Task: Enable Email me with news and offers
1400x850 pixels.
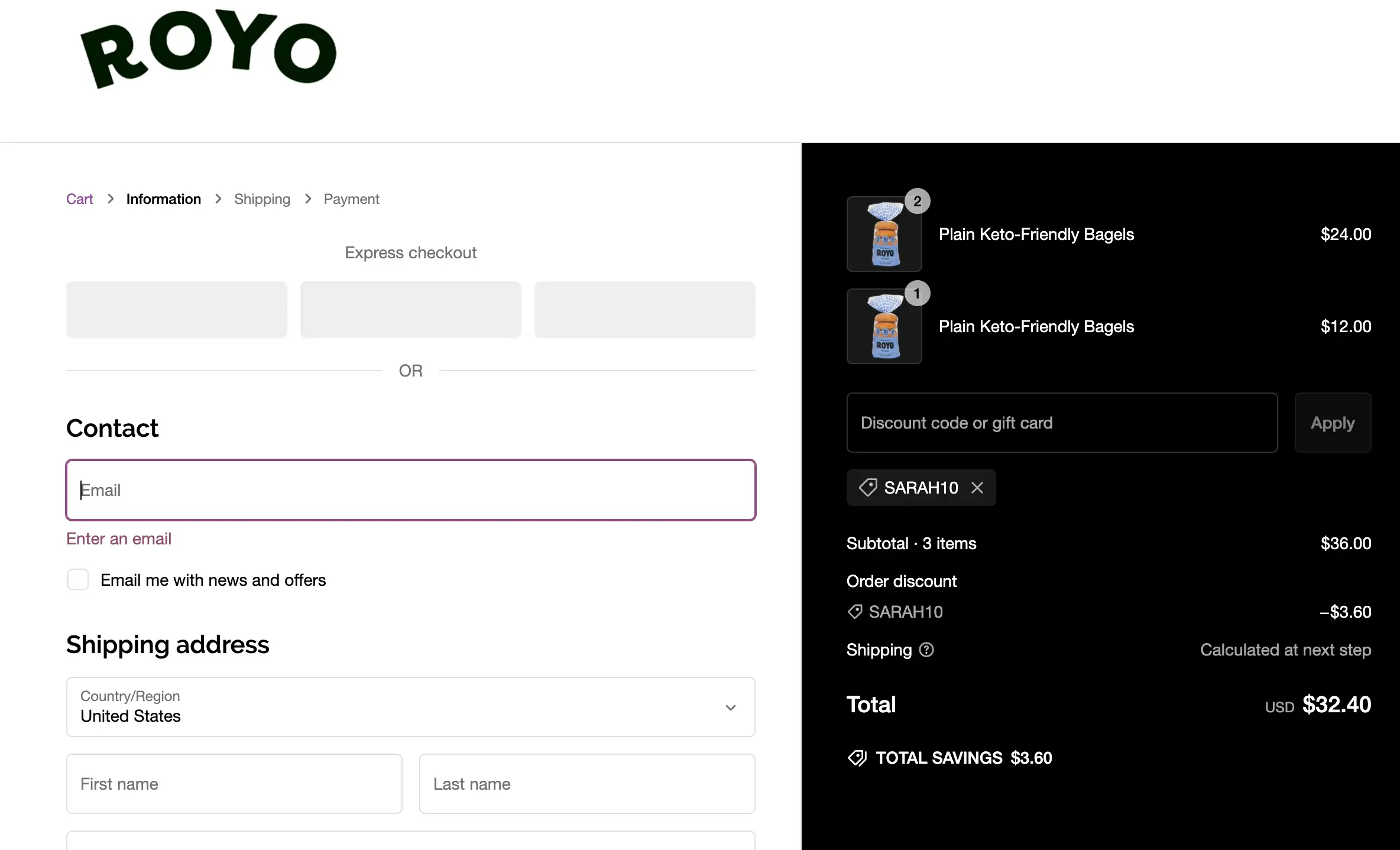Action: pyautogui.click(x=78, y=580)
